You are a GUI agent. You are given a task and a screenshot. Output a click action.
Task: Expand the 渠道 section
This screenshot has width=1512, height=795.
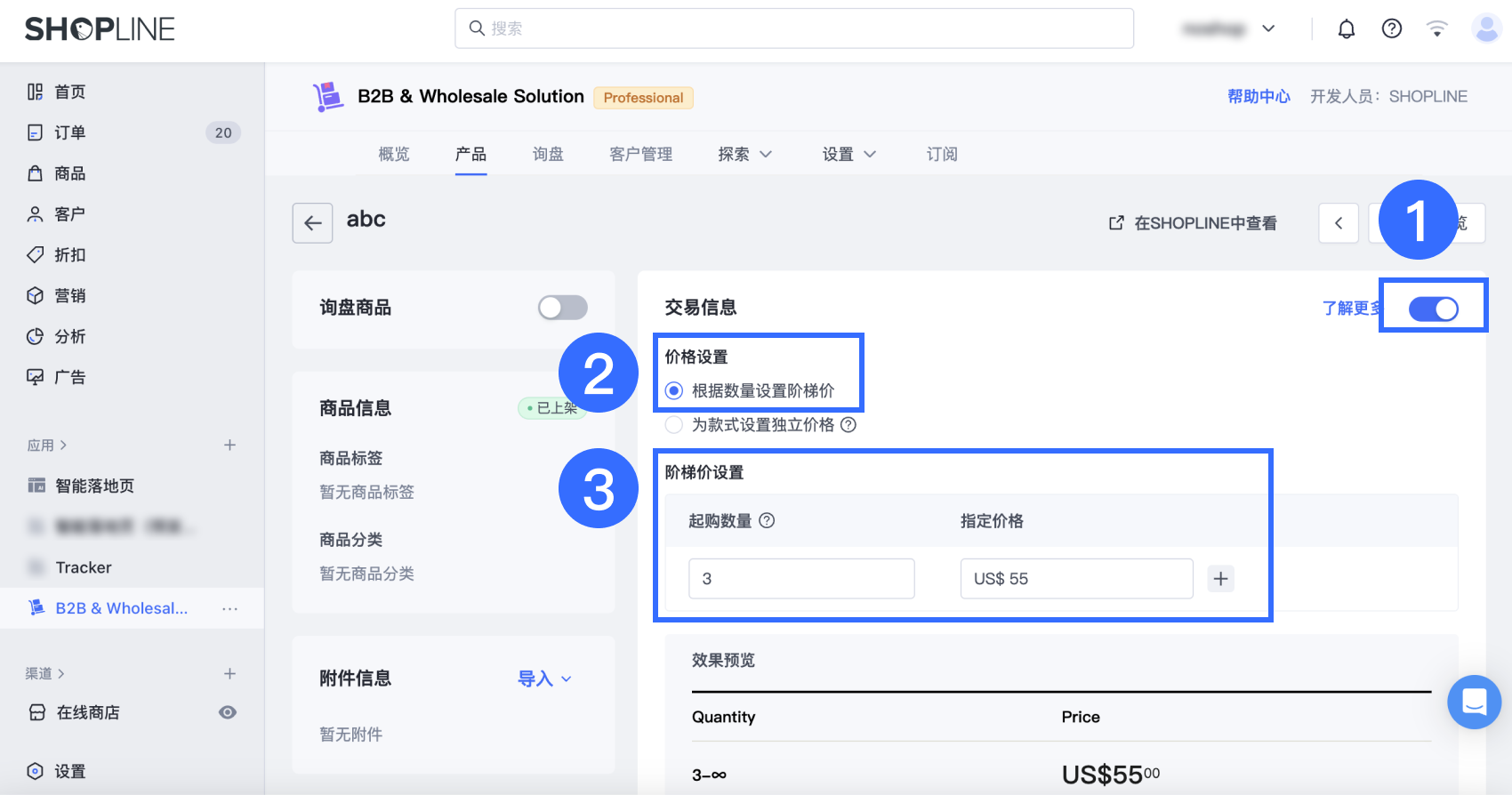tap(45, 673)
